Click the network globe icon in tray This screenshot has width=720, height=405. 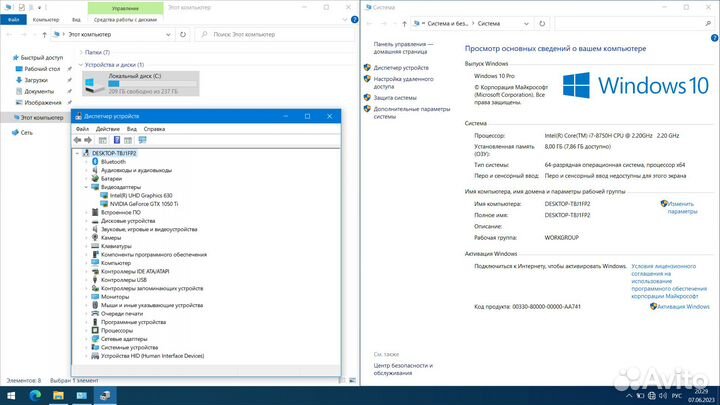[x=651, y=395]
